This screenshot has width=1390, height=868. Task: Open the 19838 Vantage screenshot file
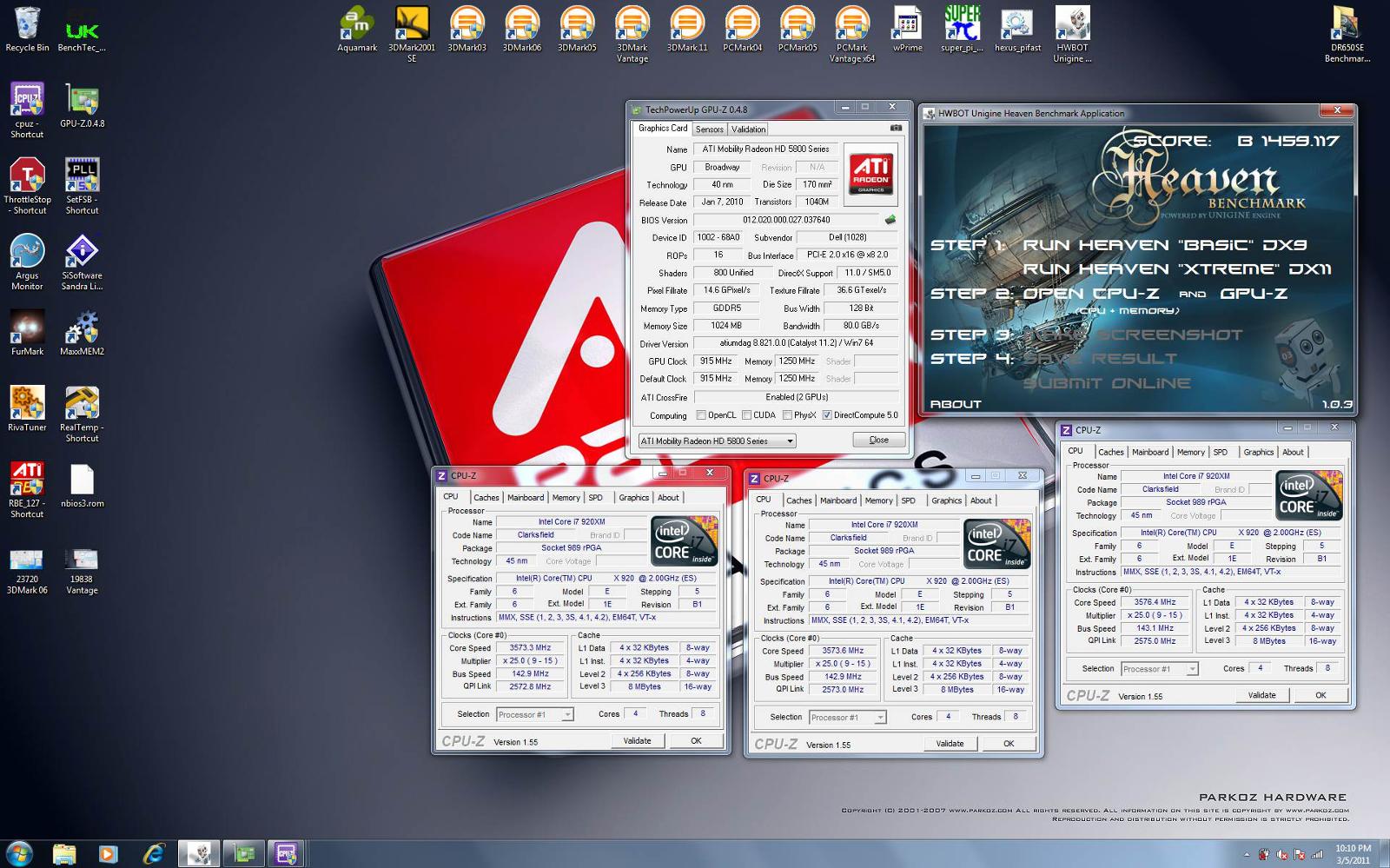tap(82, 570)
